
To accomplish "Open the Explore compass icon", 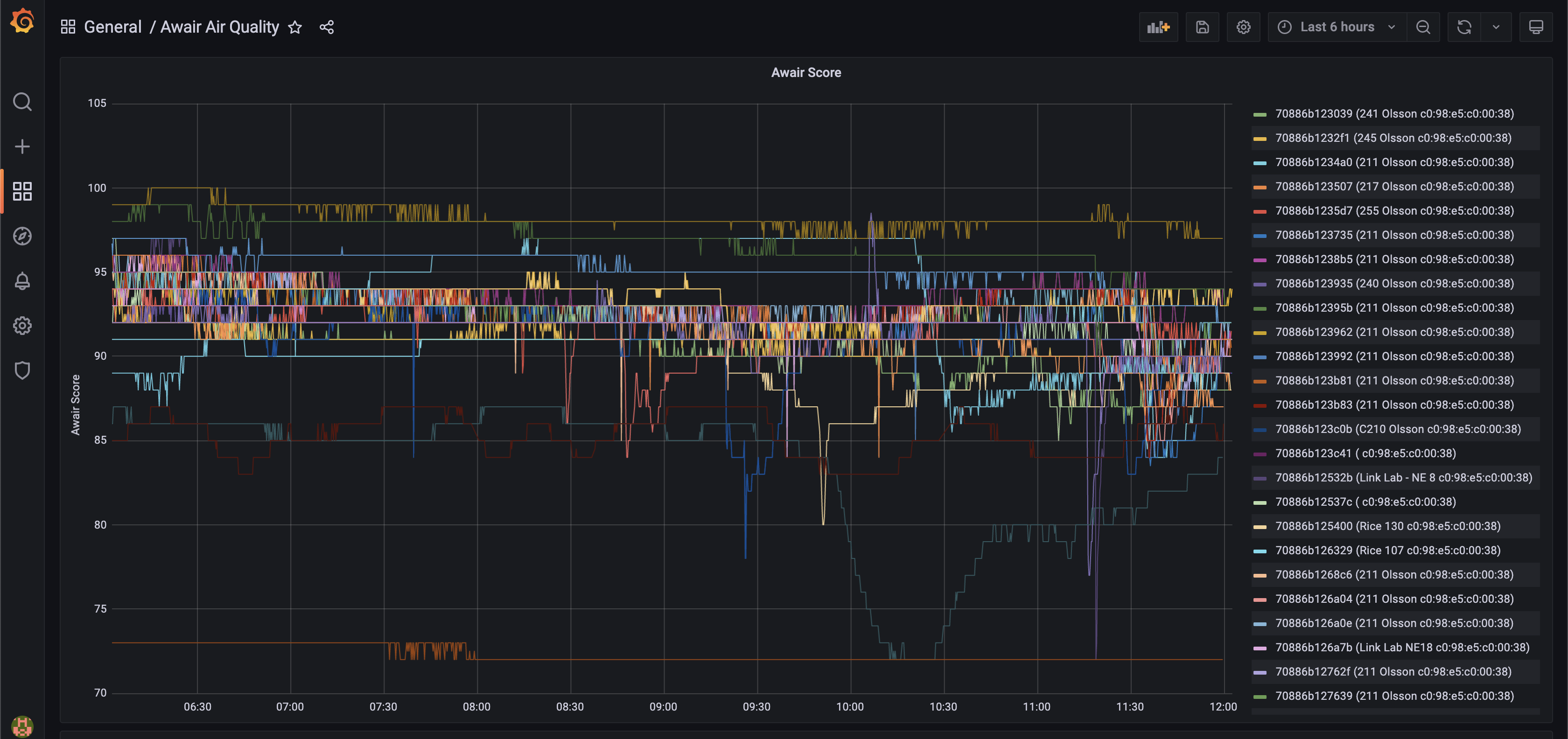I will click(x=22, y=236).
